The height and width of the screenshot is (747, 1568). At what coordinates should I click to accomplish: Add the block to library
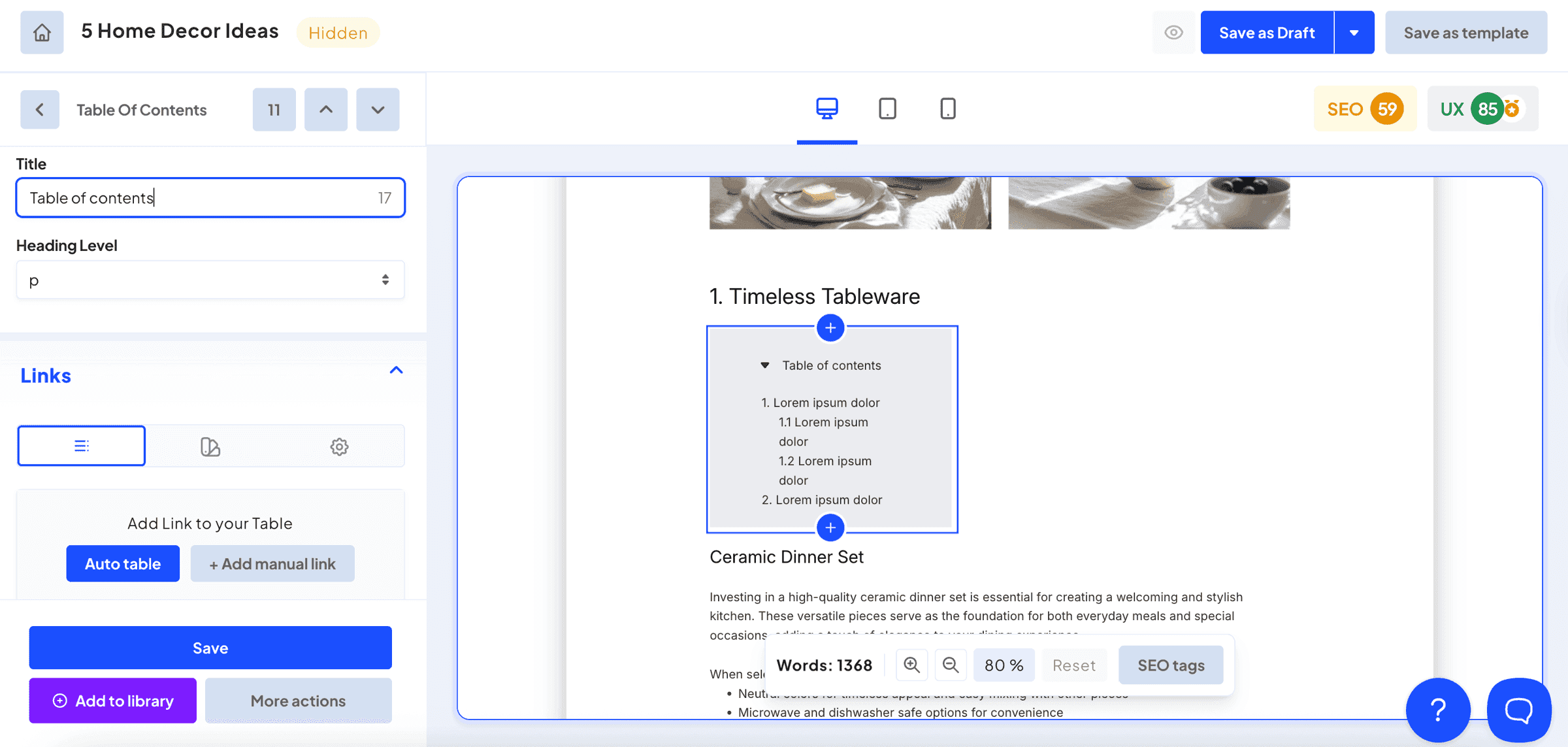(x=113, y=701)
